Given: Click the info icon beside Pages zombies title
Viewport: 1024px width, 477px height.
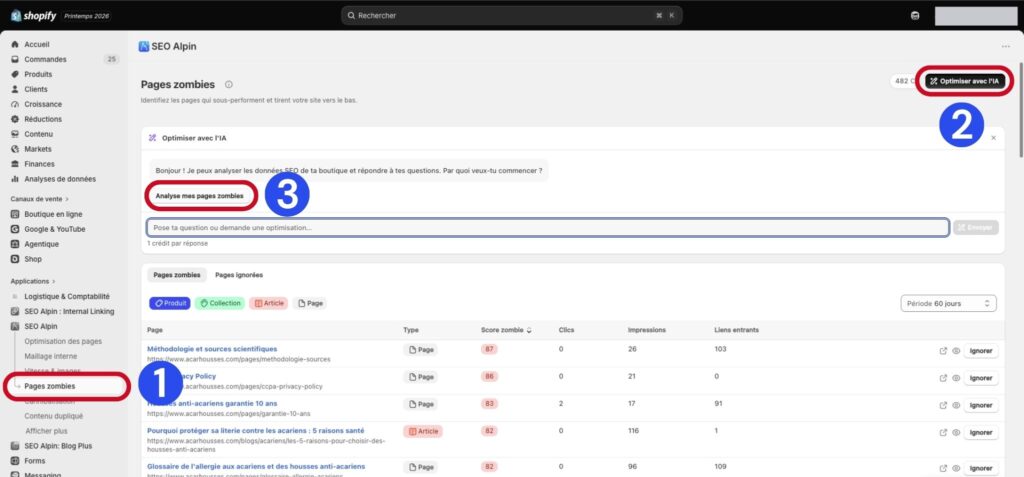Looking at the screenshot, I should click(229, 85).
